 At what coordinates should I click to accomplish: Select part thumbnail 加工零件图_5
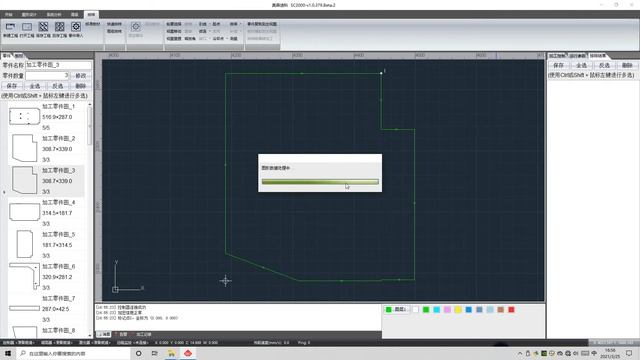coord(24,244)
